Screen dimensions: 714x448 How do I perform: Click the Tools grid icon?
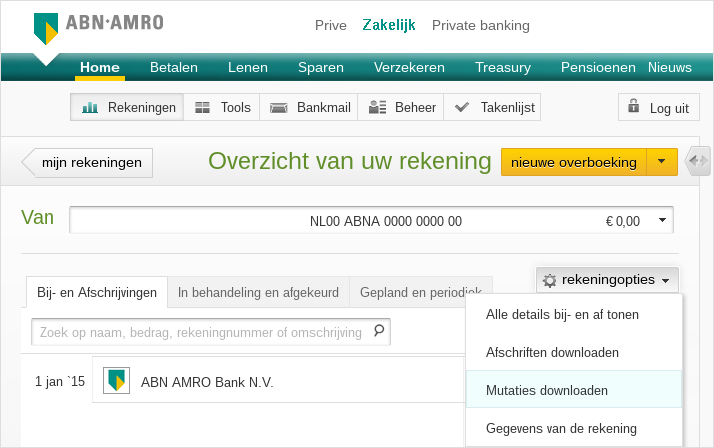coord(202,107)
